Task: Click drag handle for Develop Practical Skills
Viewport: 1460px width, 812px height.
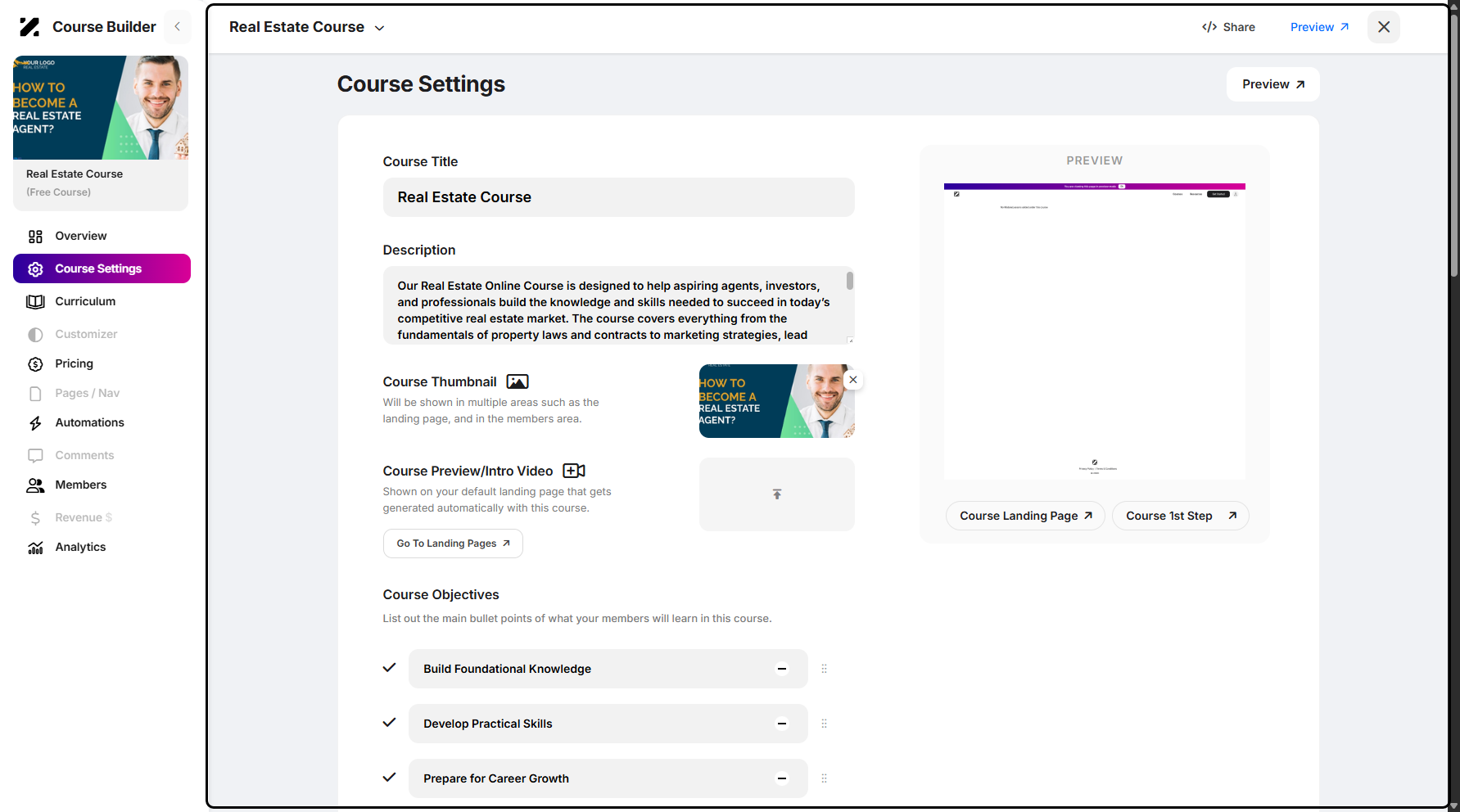Action: [x=825, y=724]
